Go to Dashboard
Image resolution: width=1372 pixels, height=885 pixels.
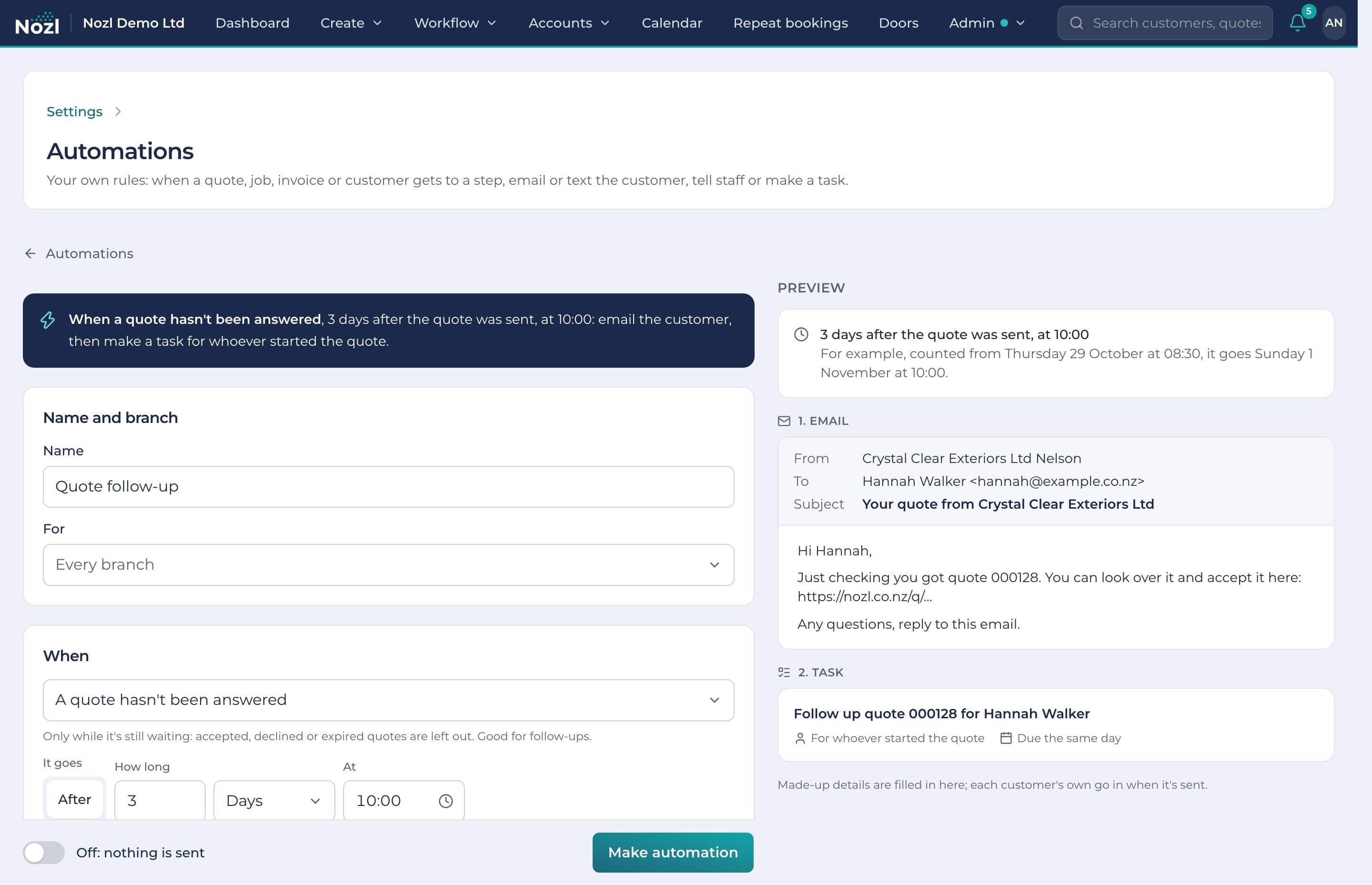252,23
